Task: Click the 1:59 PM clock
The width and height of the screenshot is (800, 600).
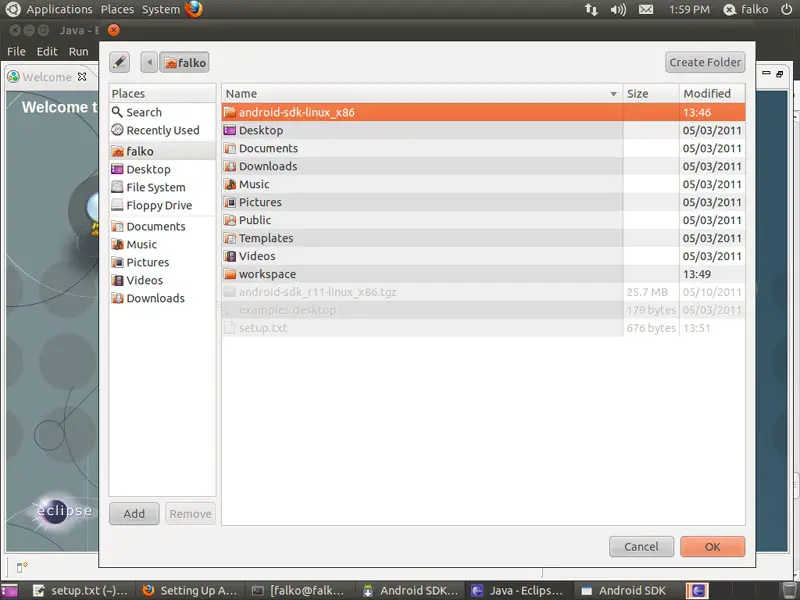Action: 689,9
